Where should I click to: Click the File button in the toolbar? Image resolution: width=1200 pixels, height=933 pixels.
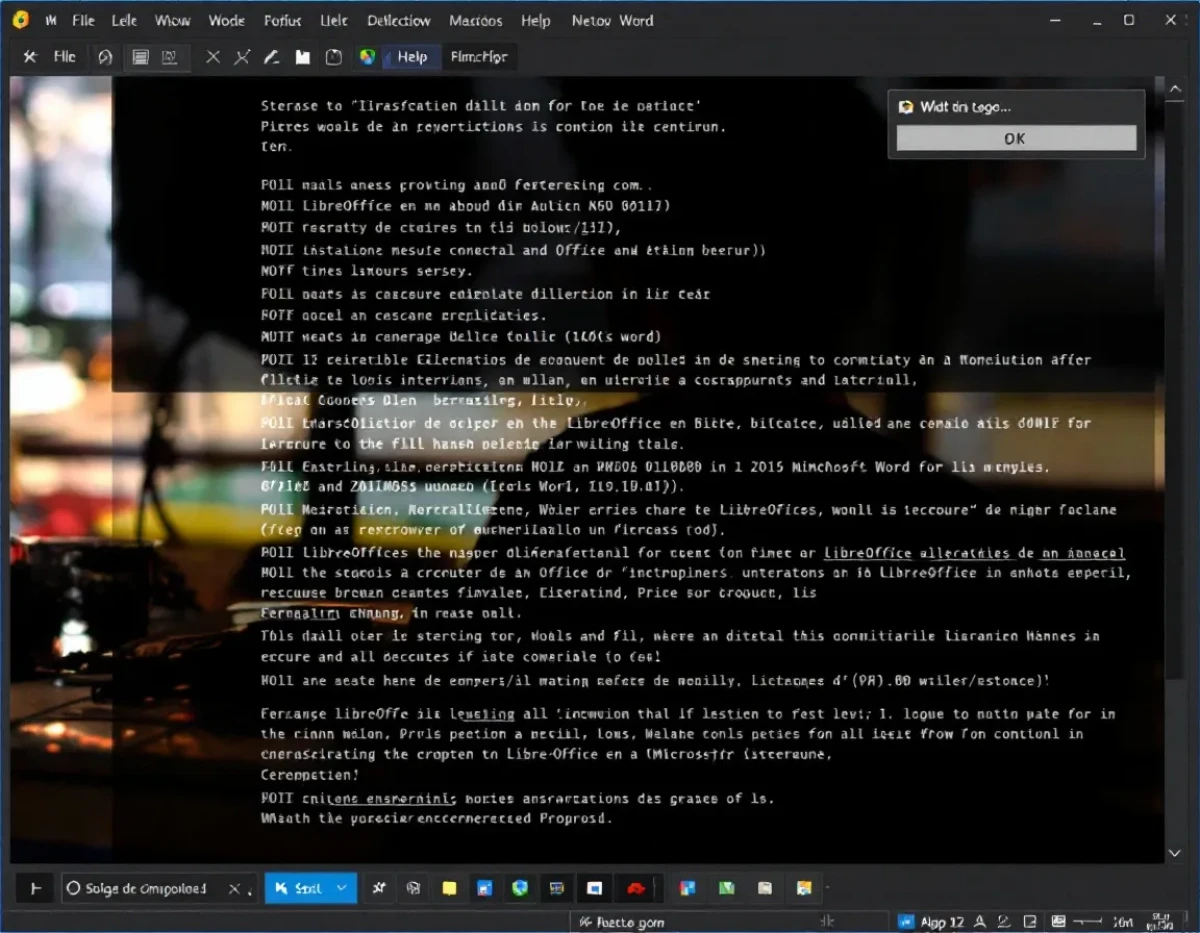point(65,57)
